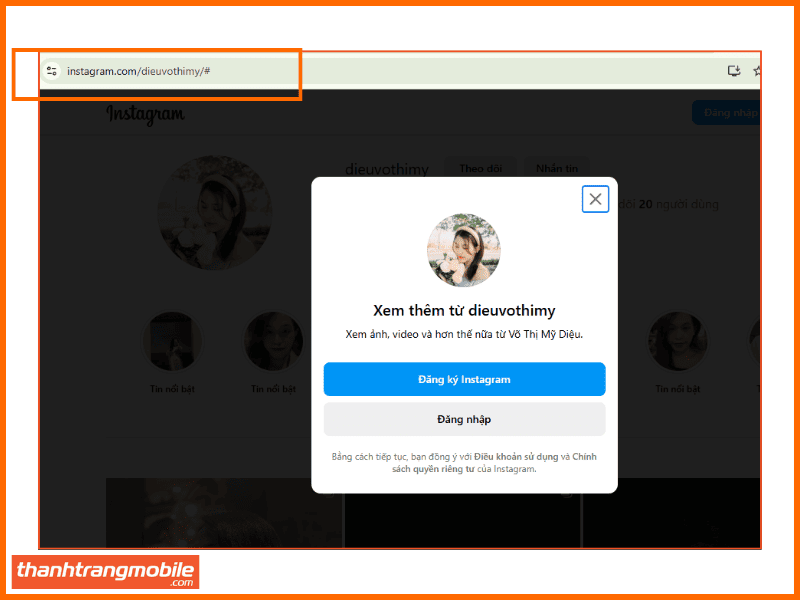800x600 pixels.
Task: Click the Đăng nhập button in the dialog
Action: [x=464, y=419]
